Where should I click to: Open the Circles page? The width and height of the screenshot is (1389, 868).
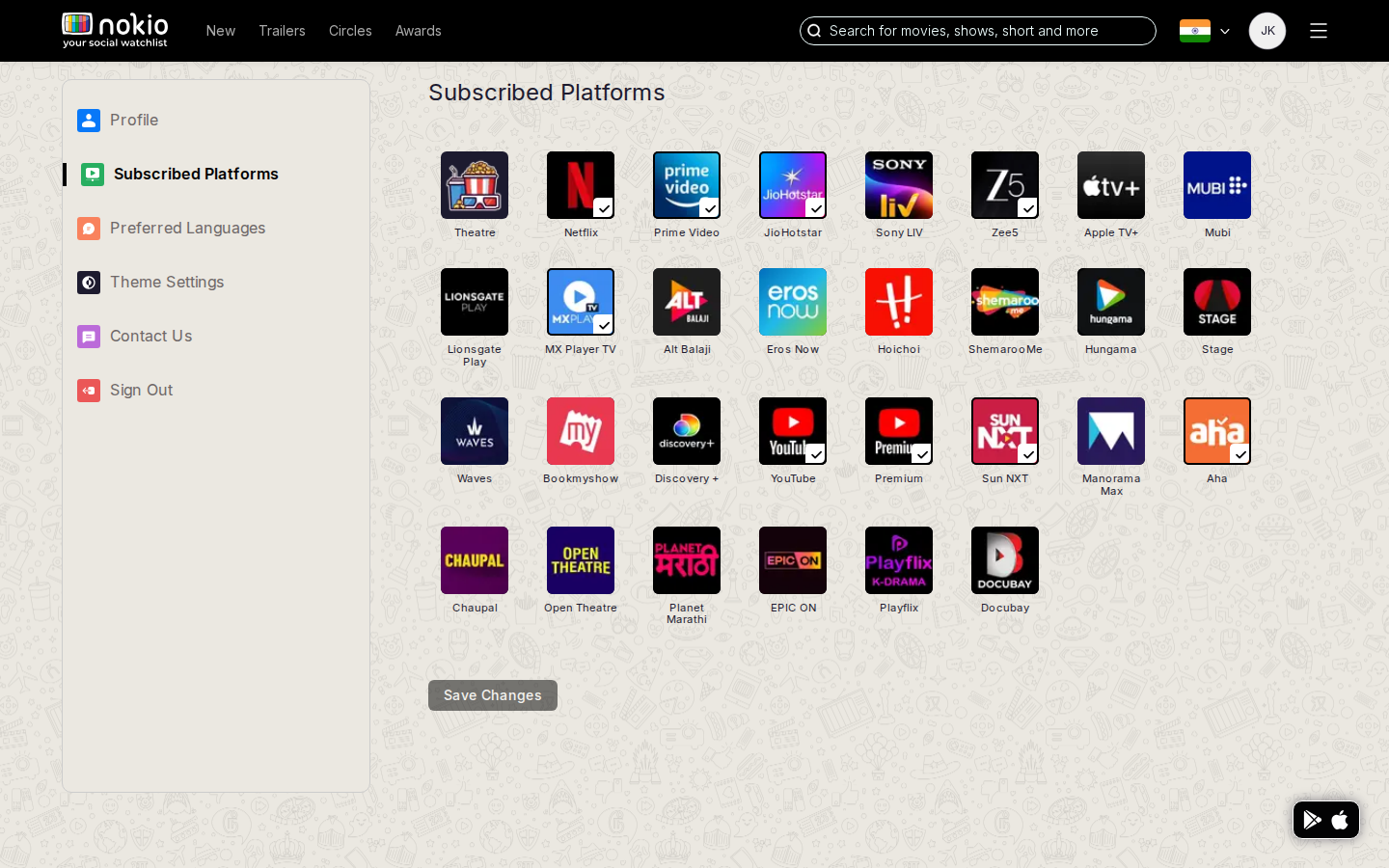(x=350, y=31)
